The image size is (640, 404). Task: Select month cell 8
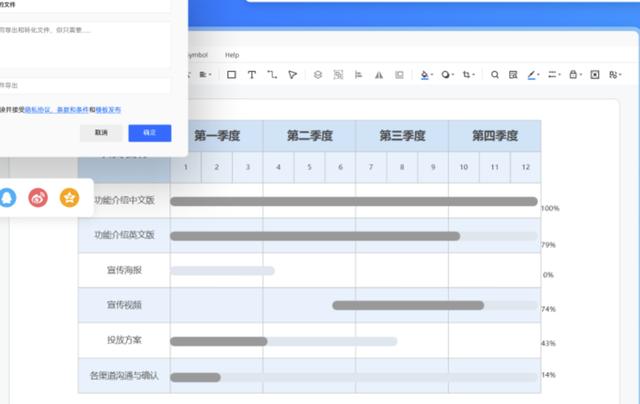(402, 167)
